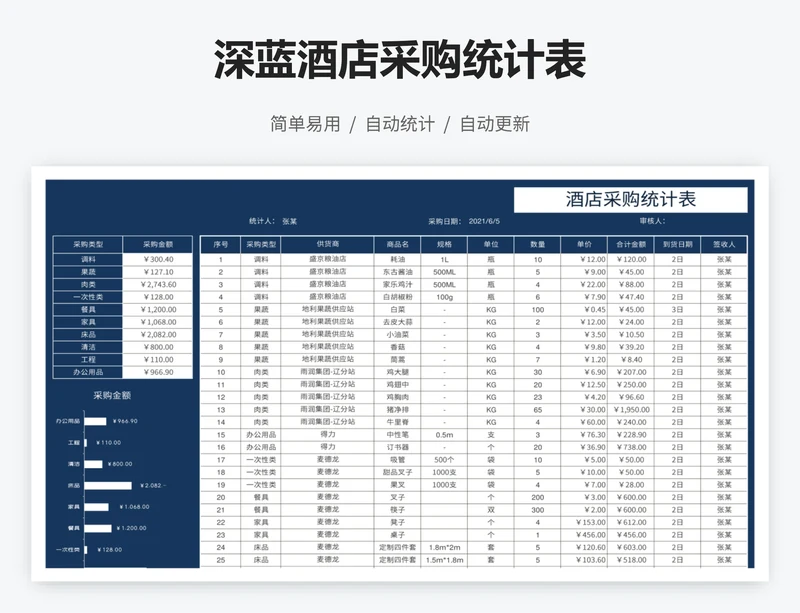Click the ¥2,082.00 amount for 床品
The width and height of the screenshot is (800, 613).
pos(158,335)
